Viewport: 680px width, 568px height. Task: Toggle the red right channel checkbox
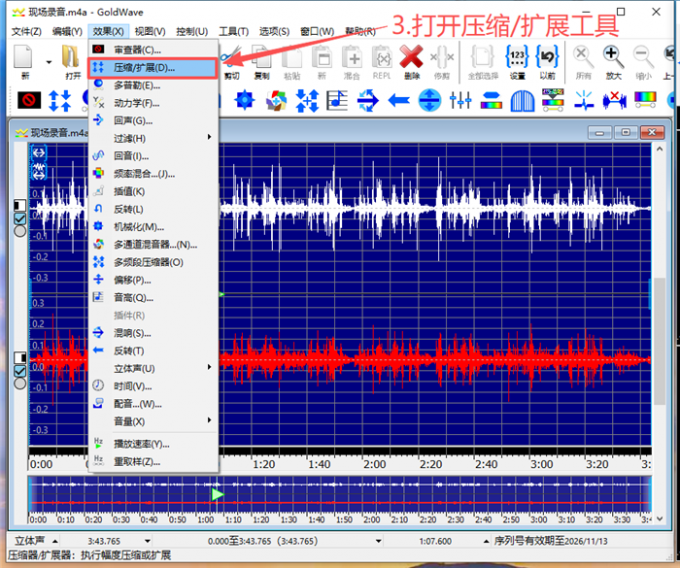[x=19, y=371]
